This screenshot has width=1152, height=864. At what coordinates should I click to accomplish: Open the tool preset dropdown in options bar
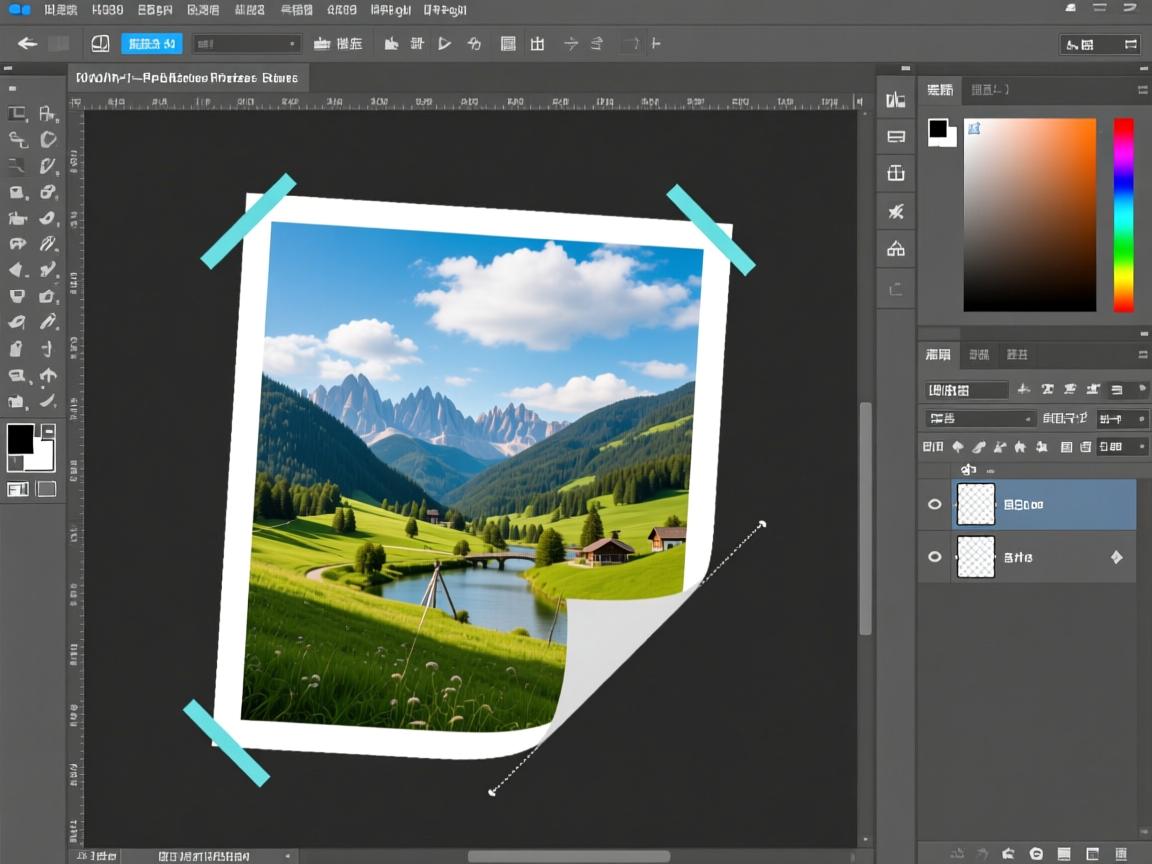click(x=248, y=43)
